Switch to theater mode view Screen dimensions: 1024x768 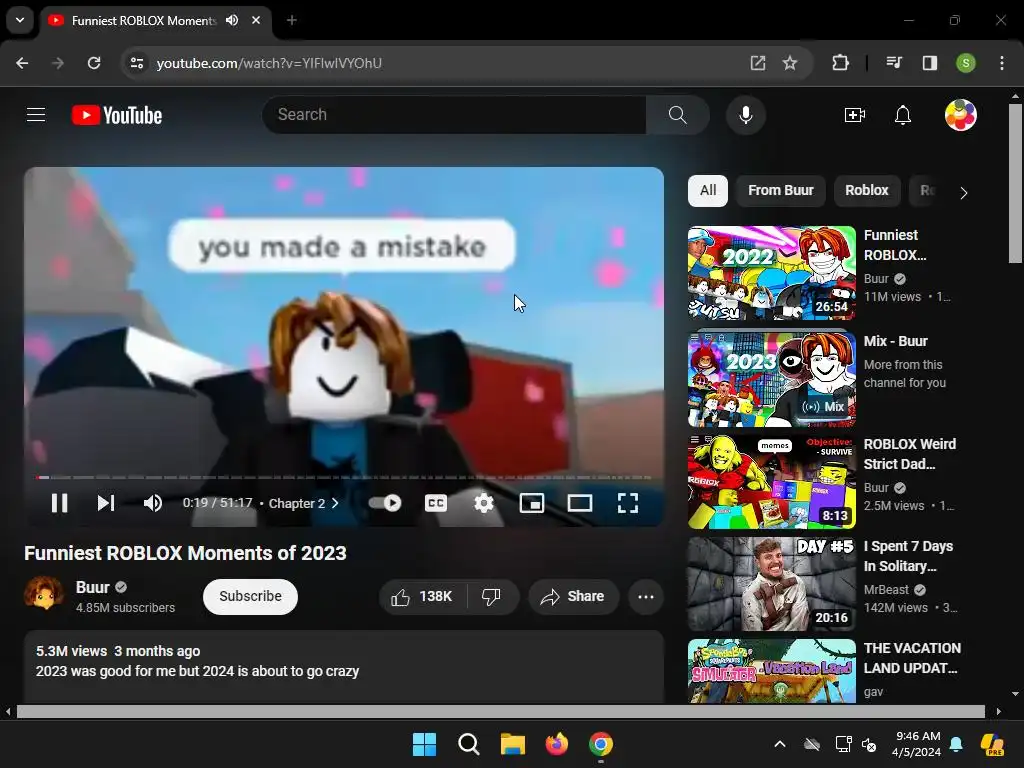580,503
